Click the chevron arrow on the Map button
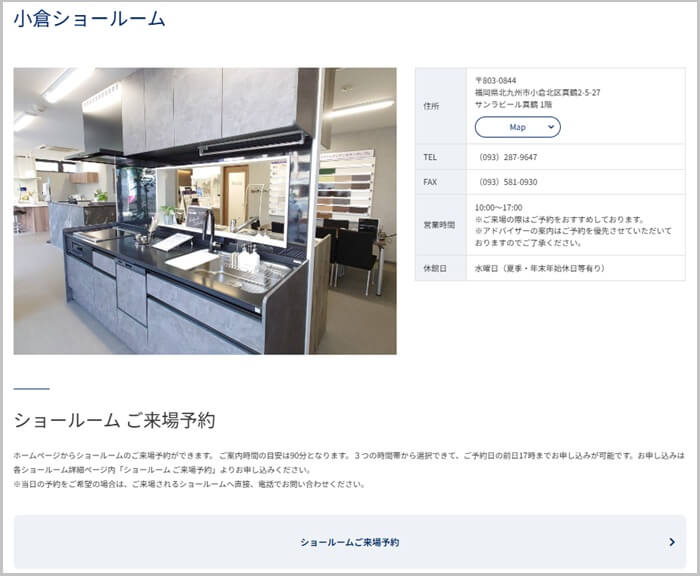 click(x=548, y=127)
